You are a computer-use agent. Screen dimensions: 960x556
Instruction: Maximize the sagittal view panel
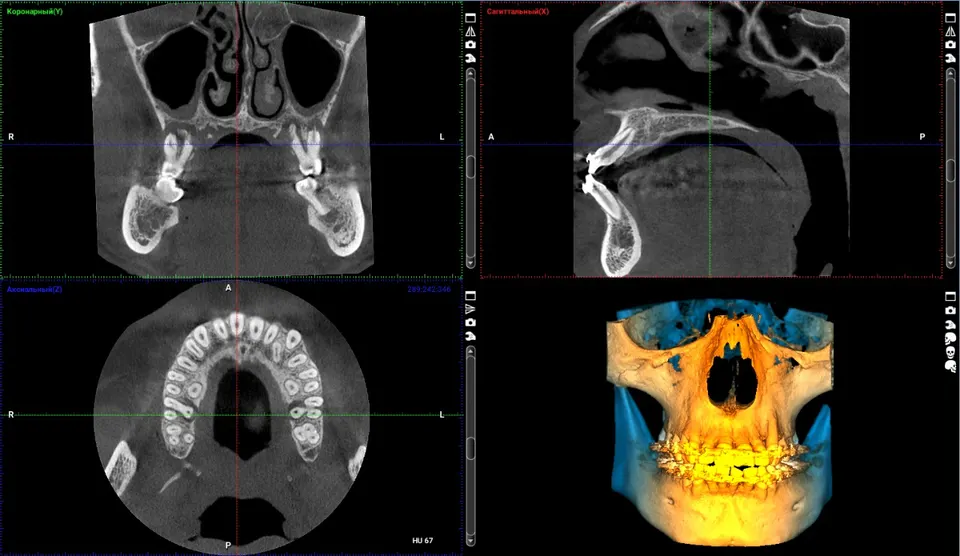pyautogui.click(x=950, y=18)
